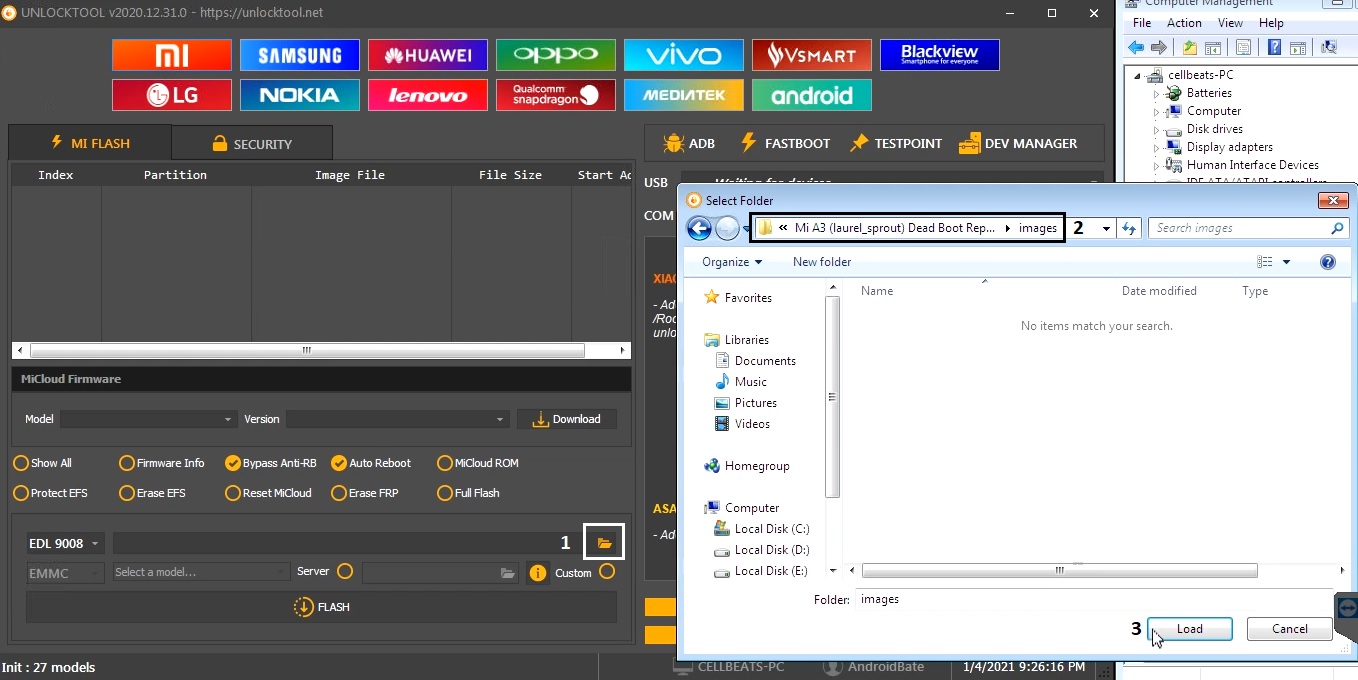Image resolution: width=1358 pixels, height=680 pixels.
Task: Click blue question-mark help icon in Computer Management
Action: [1275, 47]
